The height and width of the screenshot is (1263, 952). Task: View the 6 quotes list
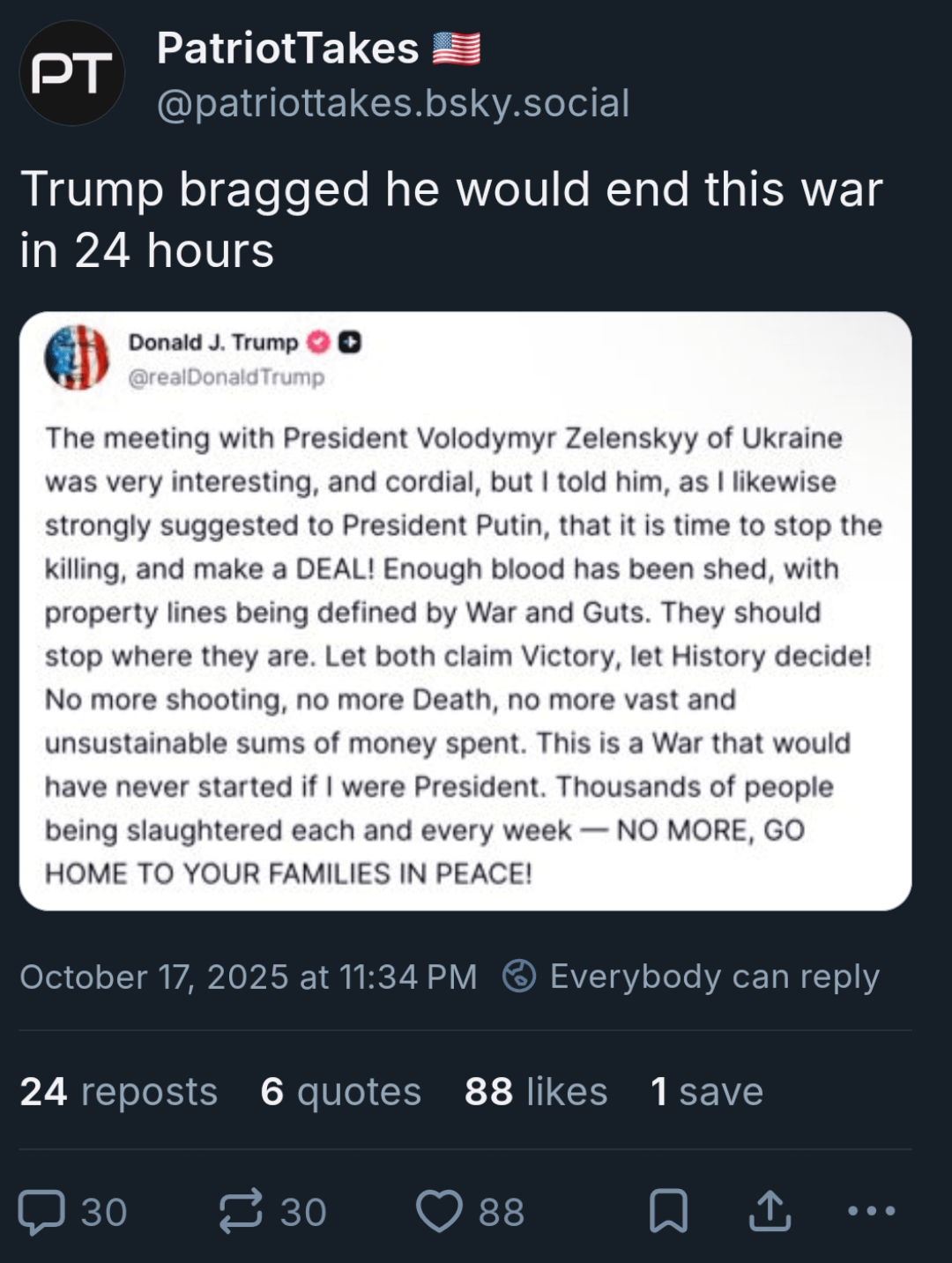pos(341,1091)
